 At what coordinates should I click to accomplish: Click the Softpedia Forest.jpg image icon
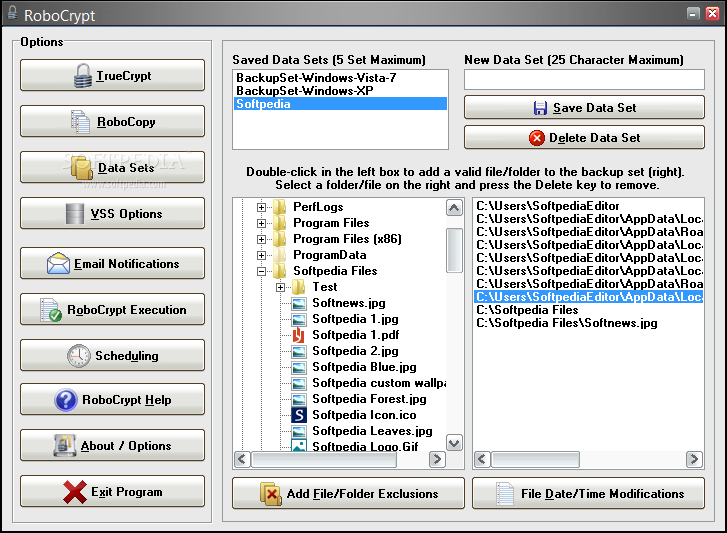pyautogui.click(x=299, y=399)
